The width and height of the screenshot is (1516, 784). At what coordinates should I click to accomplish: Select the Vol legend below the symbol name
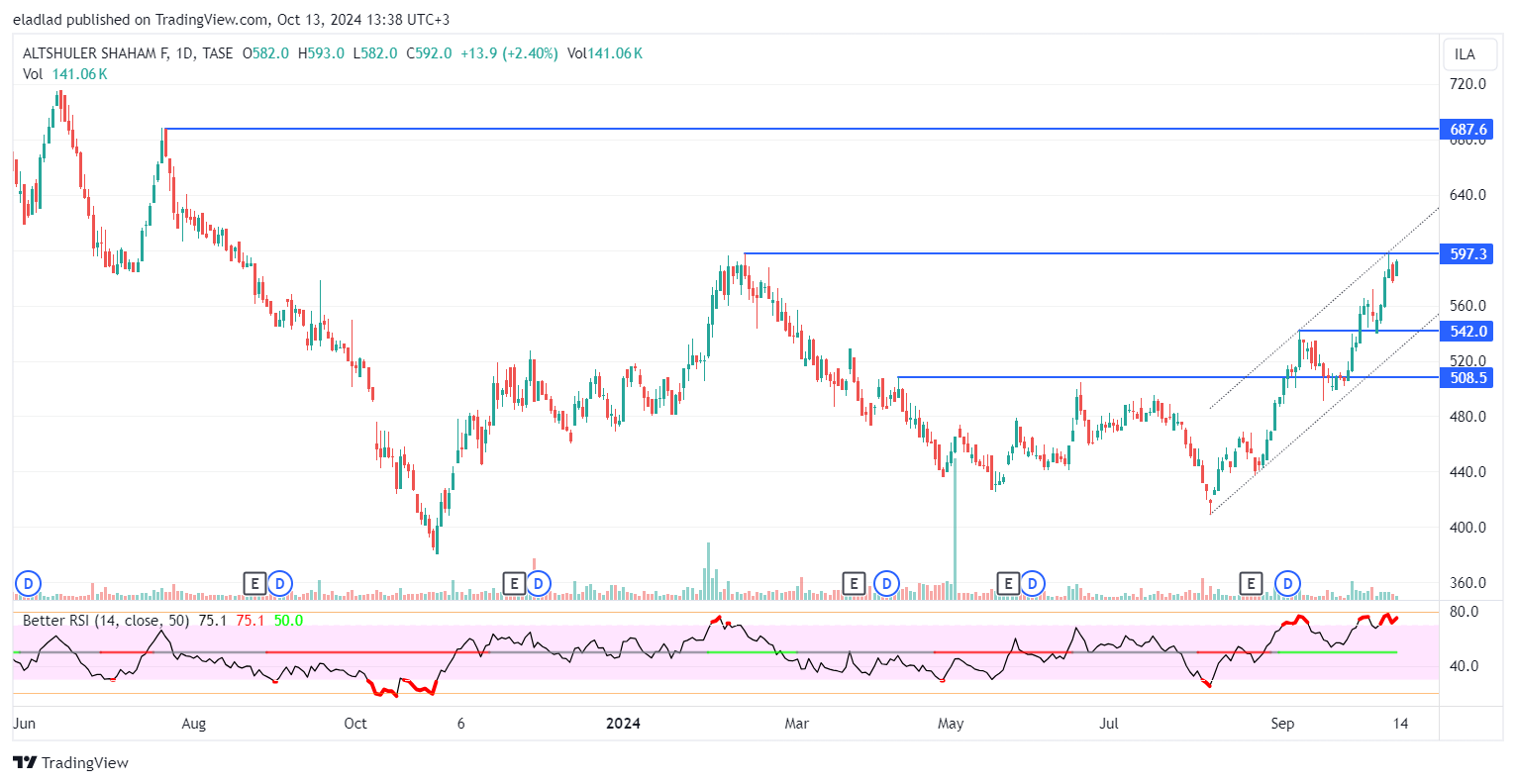(65, 74)
